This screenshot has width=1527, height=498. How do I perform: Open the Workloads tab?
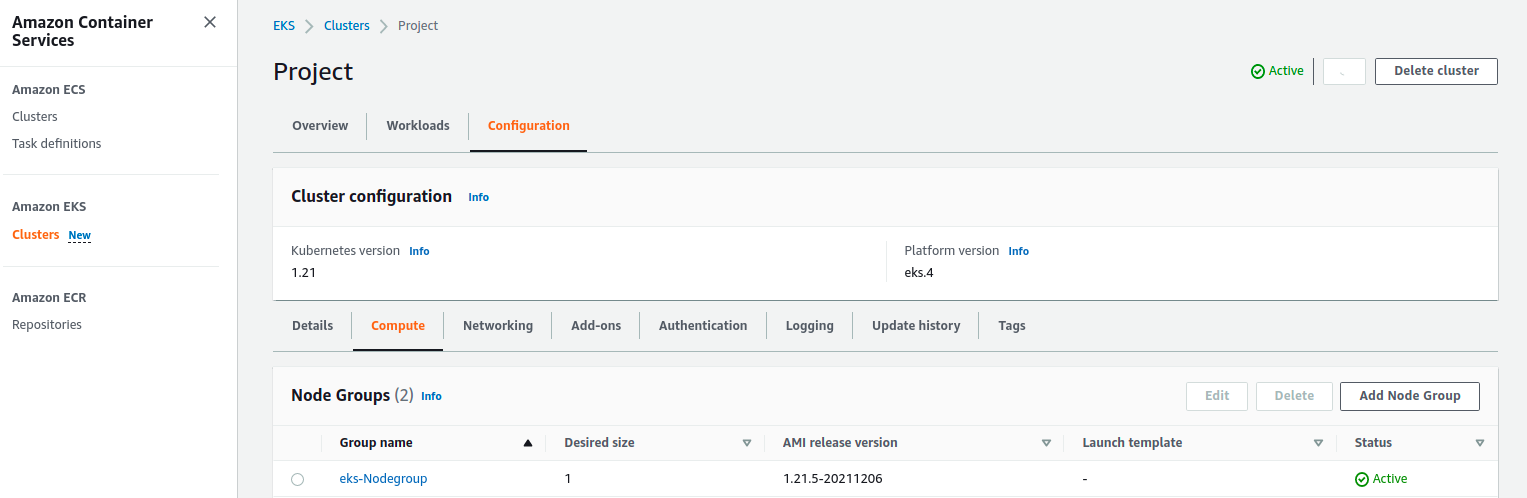tap(418, 126)
